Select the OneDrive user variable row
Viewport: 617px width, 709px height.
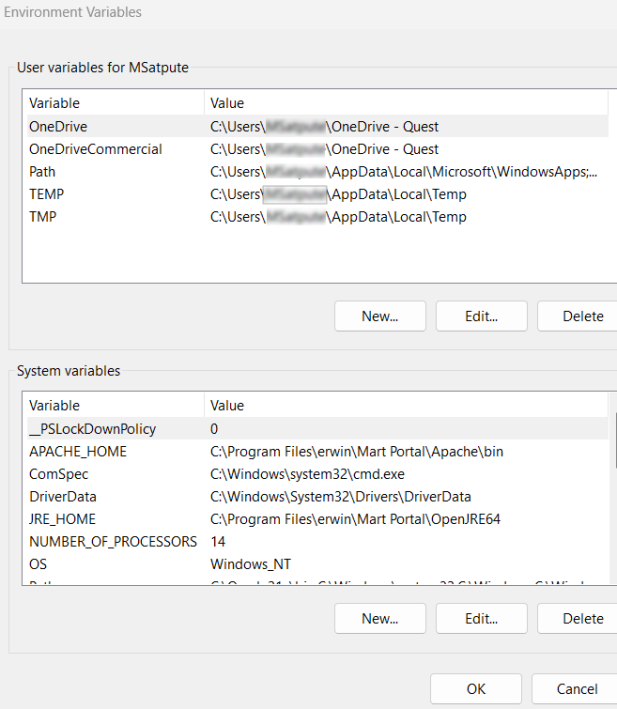point(58,127)
